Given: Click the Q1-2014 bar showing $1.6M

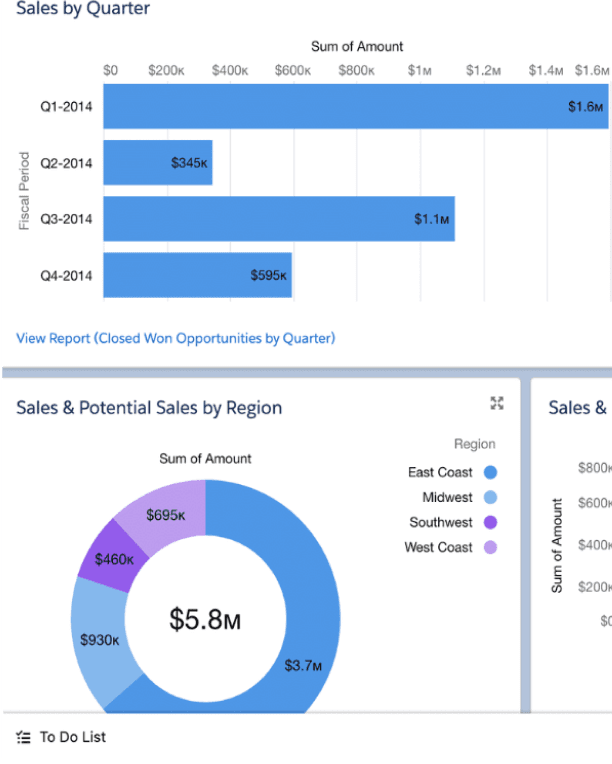Looking at the screenshot, I should tap(356, 106).
